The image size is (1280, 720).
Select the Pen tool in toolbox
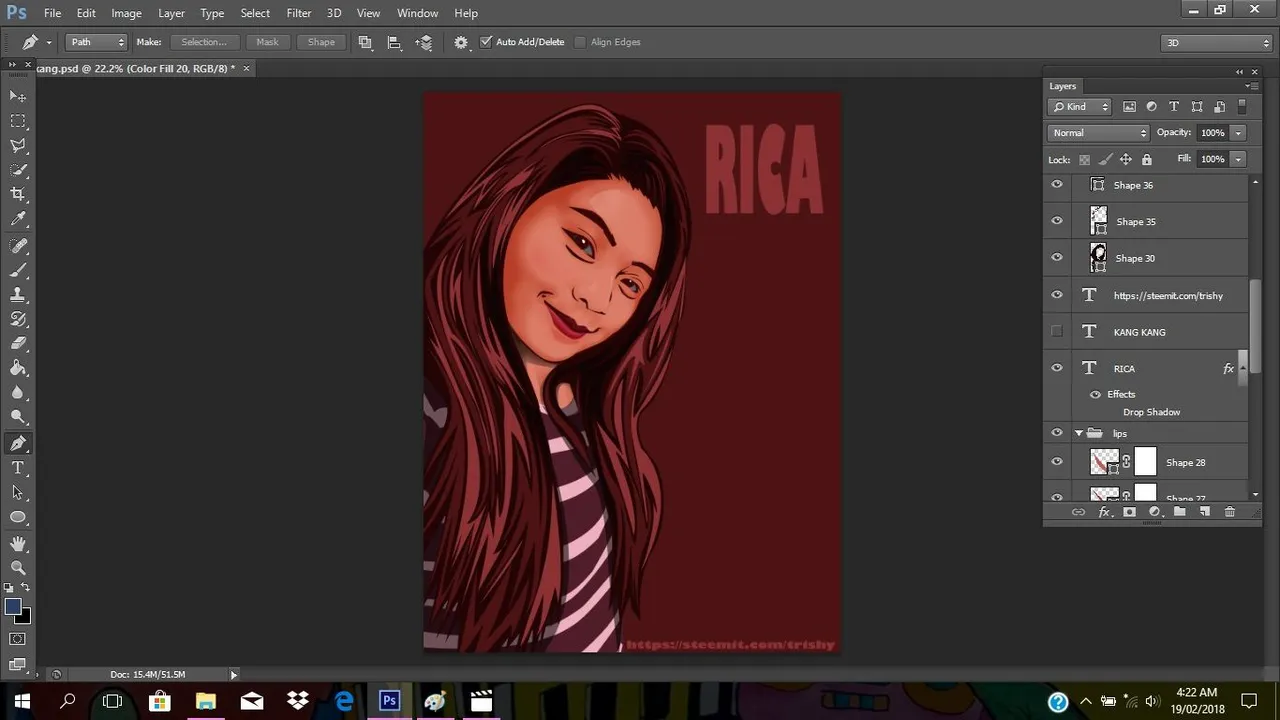18,443
